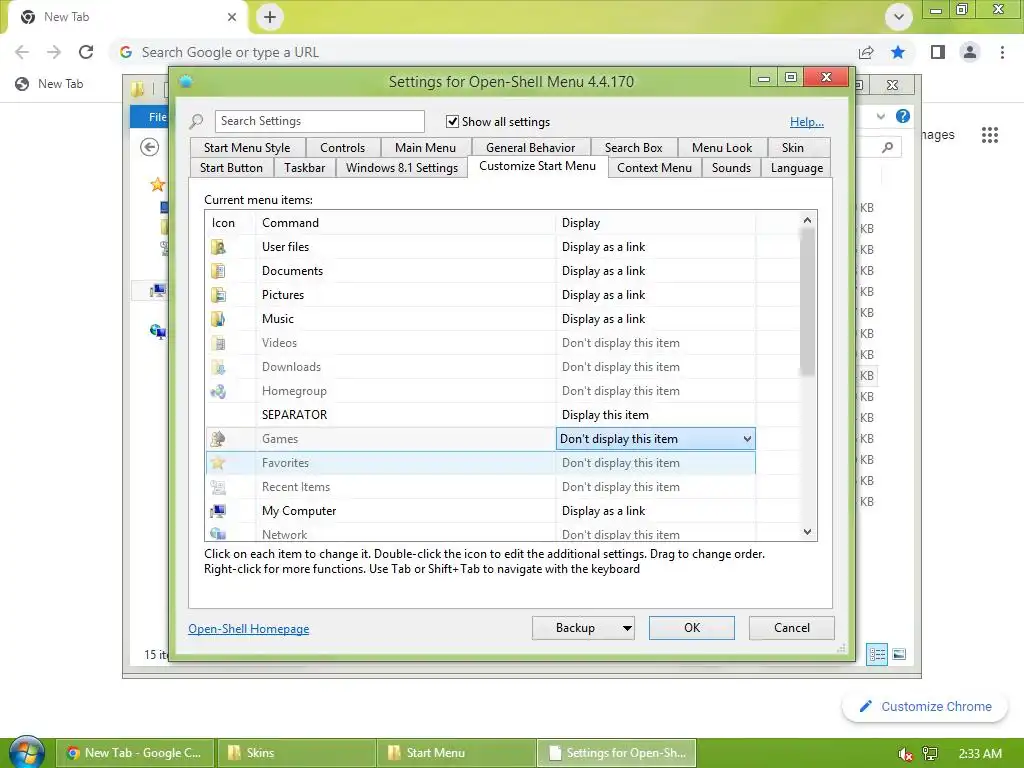Select the Recent Items command text
Viewport: 1024px width, 768px height.
296,487
